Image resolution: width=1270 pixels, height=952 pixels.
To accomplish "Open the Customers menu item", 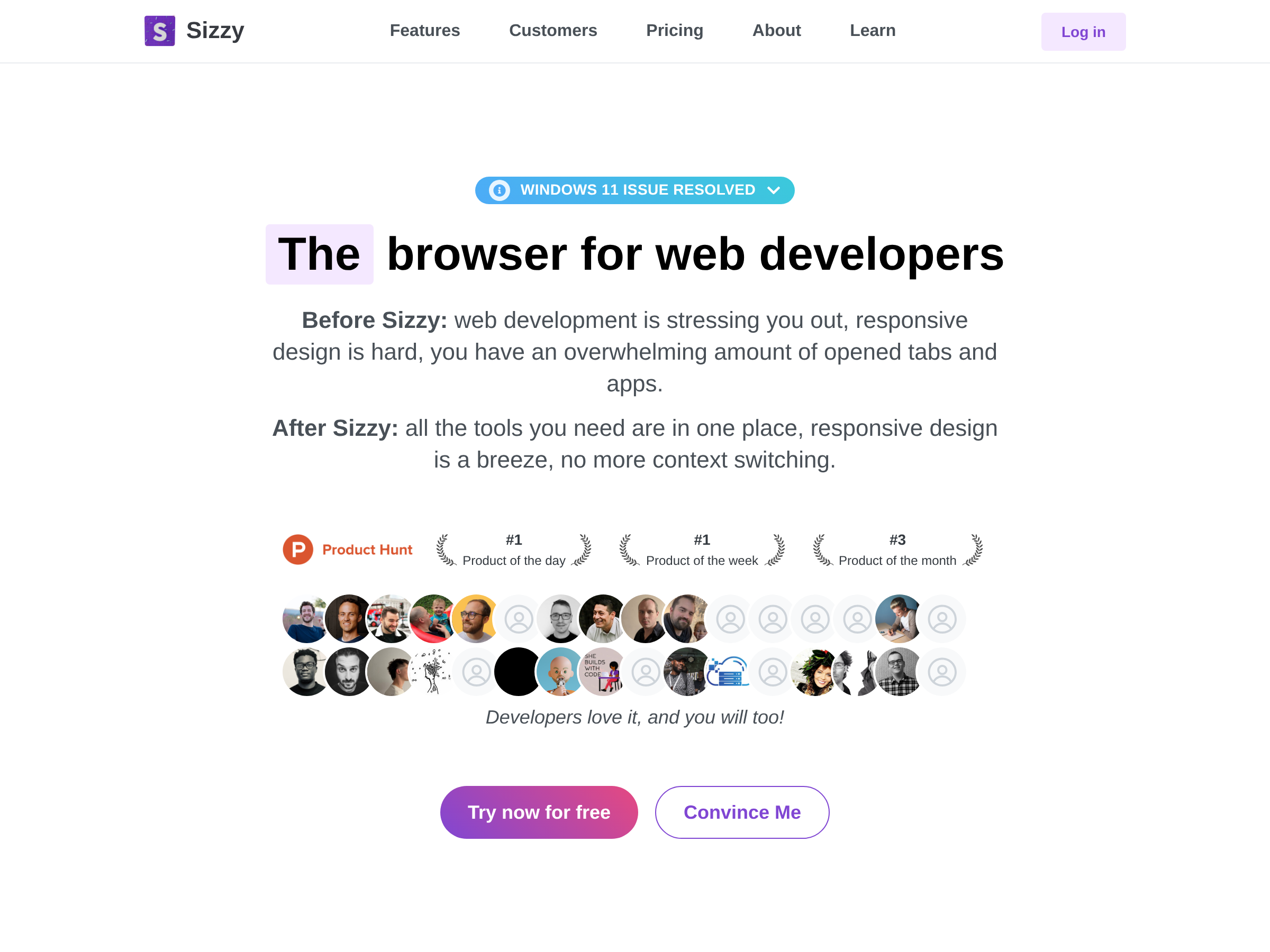I will tap(553, 31).
